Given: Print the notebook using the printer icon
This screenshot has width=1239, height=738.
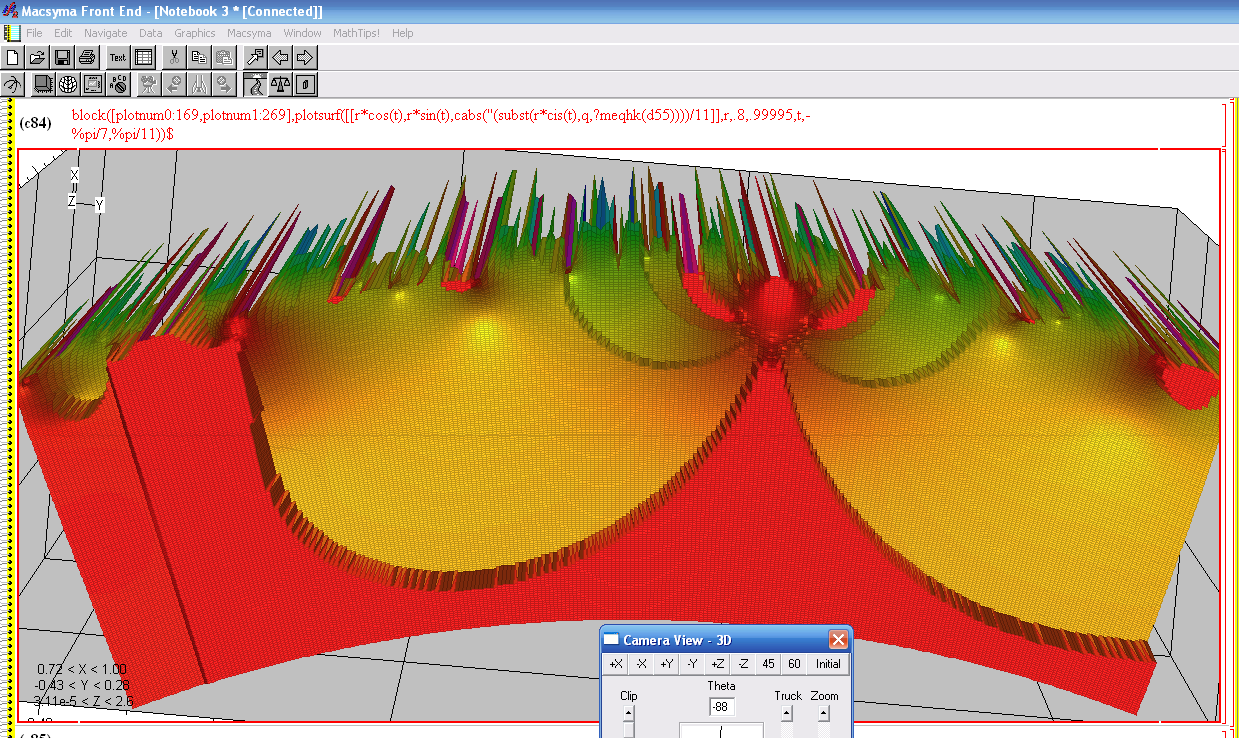Looking at the screenshot, I should (x=87, y=57).
